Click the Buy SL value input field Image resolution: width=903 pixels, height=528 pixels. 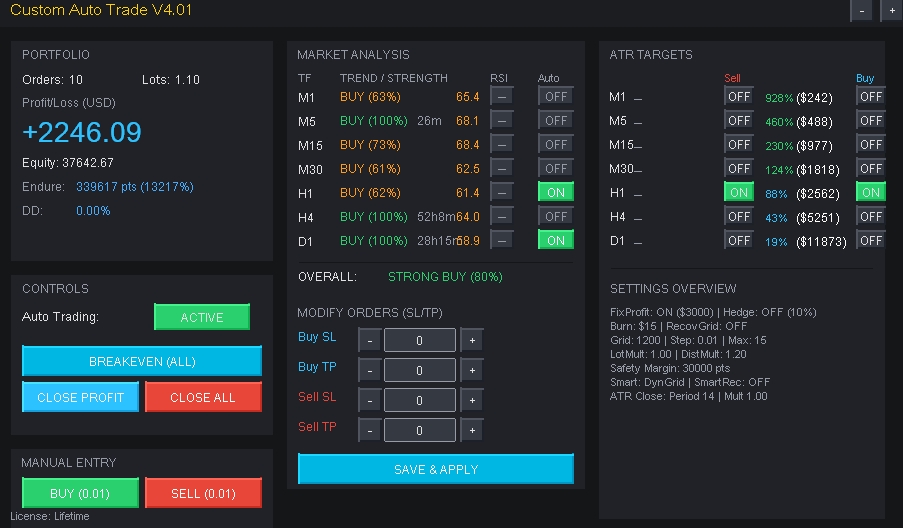(x=420, y=340)
